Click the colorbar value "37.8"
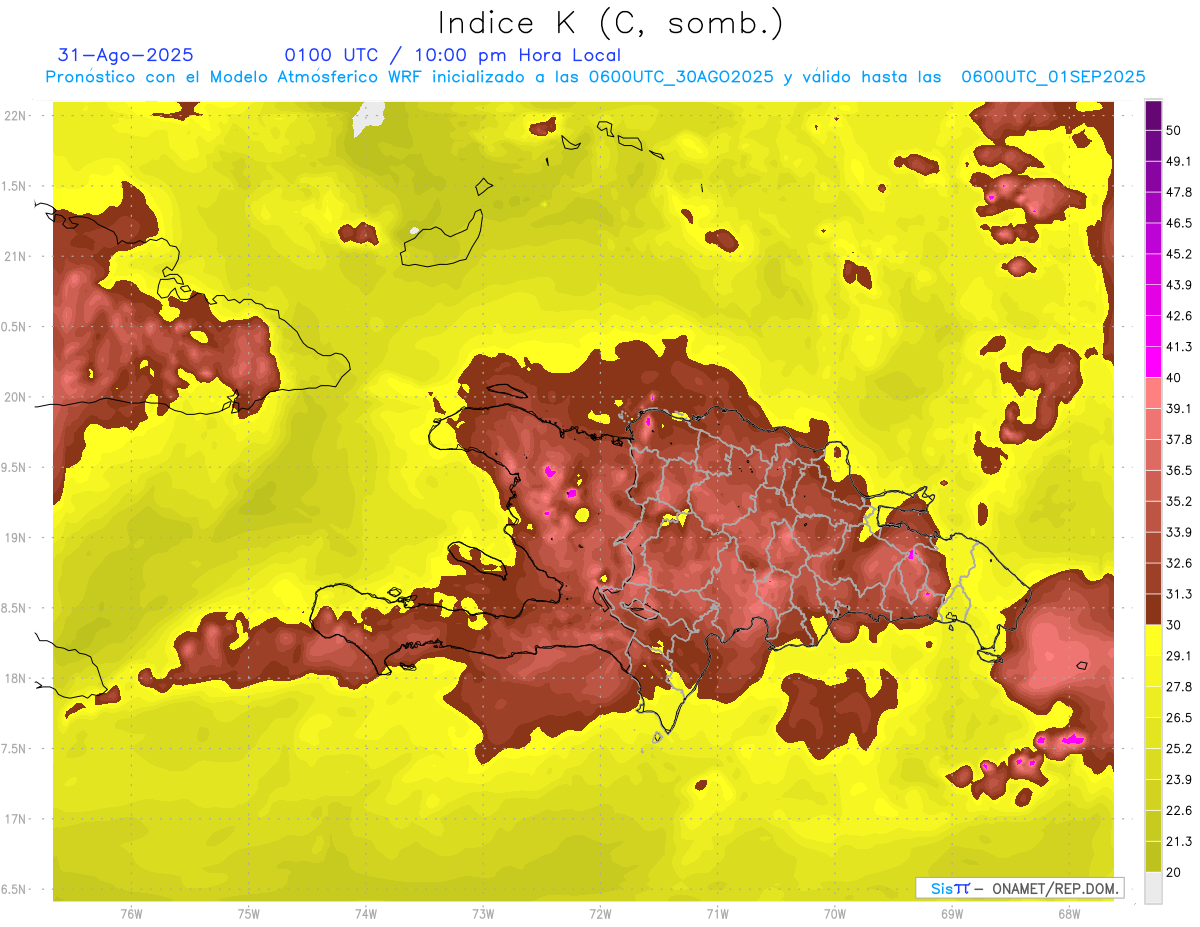This screenshot has width=1200, height=927. [1178, 439]
